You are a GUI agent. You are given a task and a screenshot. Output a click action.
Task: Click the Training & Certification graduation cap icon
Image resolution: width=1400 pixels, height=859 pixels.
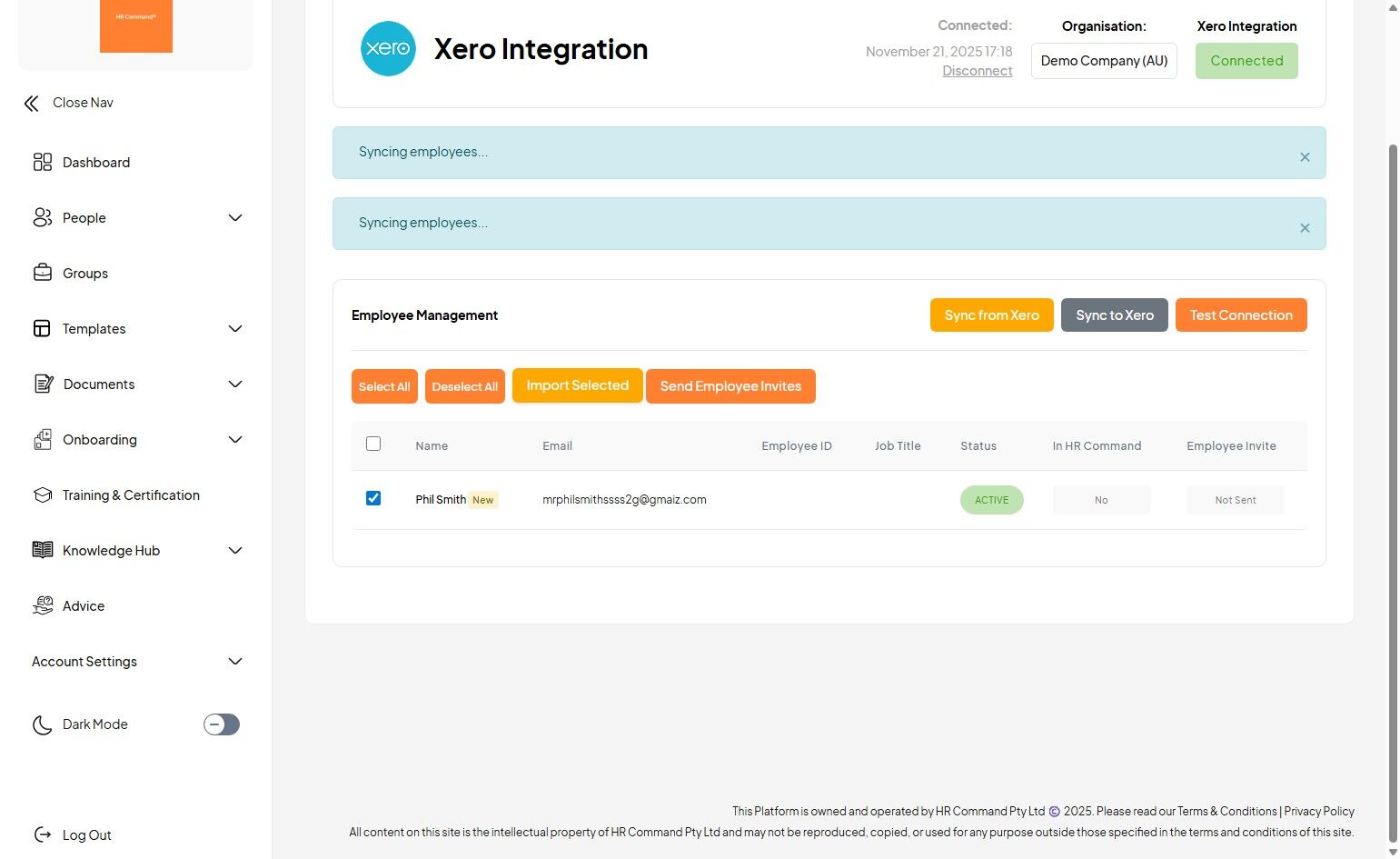tap(43, 494)
